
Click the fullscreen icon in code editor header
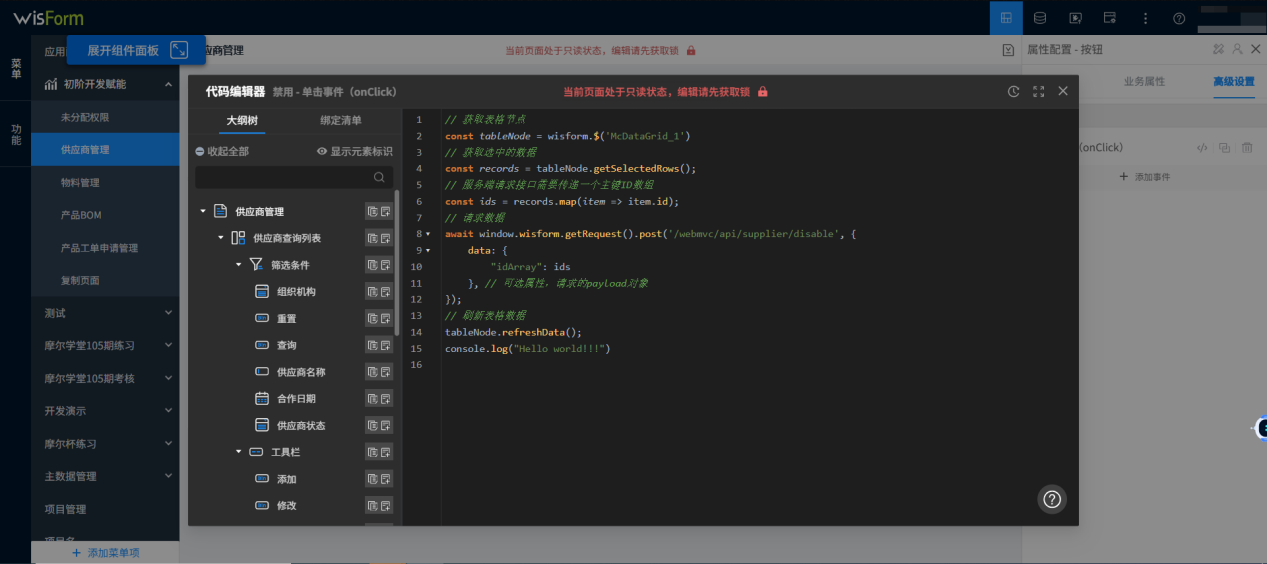coord(1038,91)
